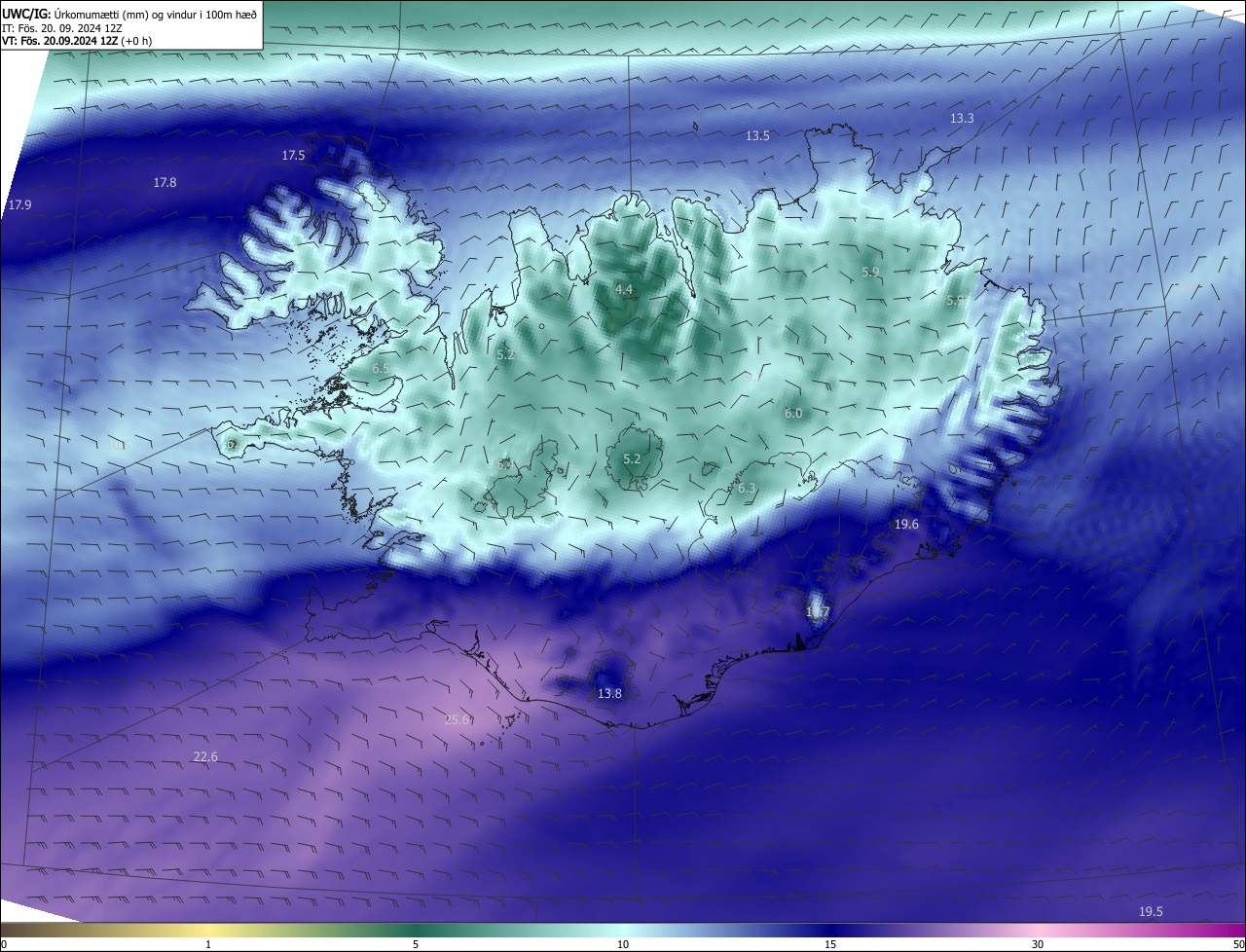Click the '1' tick on the color scale
1246x952 pixels.
(x=208, y=944)
